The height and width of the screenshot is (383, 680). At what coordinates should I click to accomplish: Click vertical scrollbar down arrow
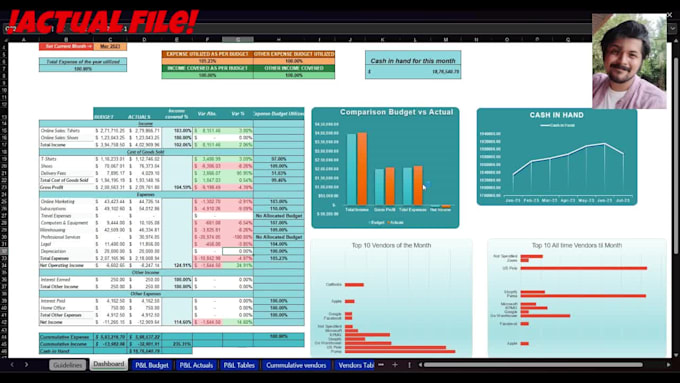coord(675,354)
